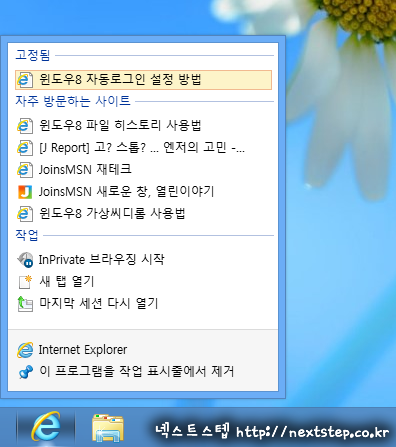This screenshot has height=447, width=396.
Task: Open pinned 윈도우8 자동로그인 설정 방법 entry
Action: click(143, 80)
